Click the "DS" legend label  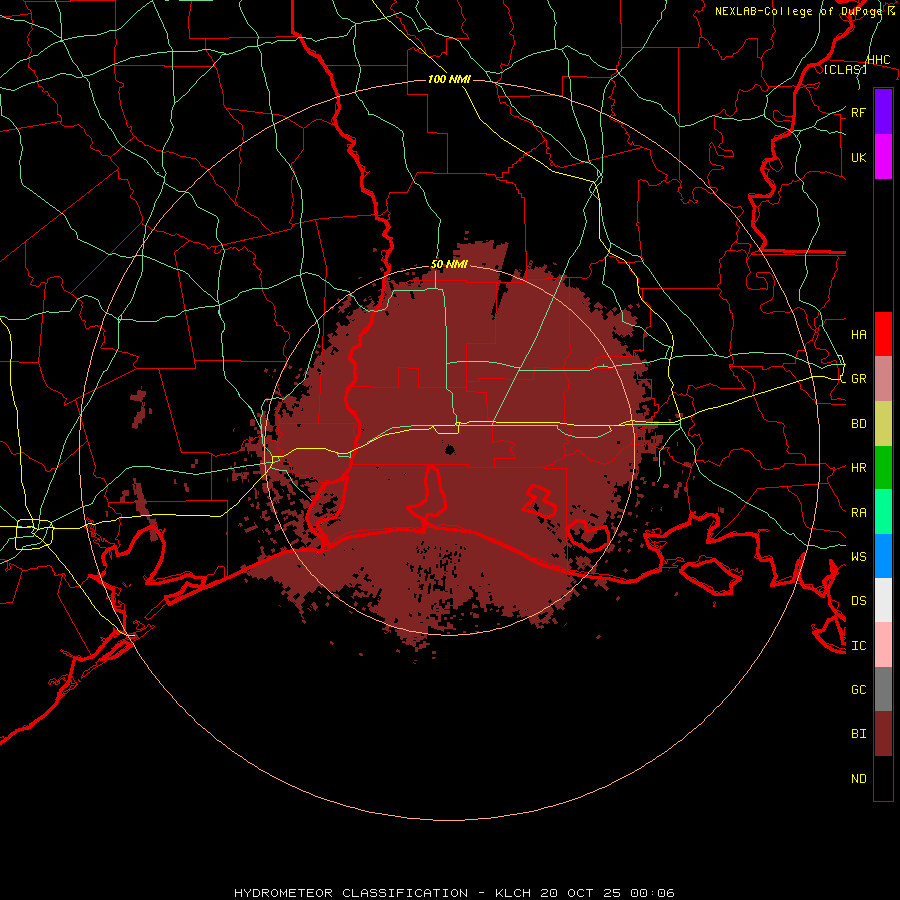click(x=858, y=601)
